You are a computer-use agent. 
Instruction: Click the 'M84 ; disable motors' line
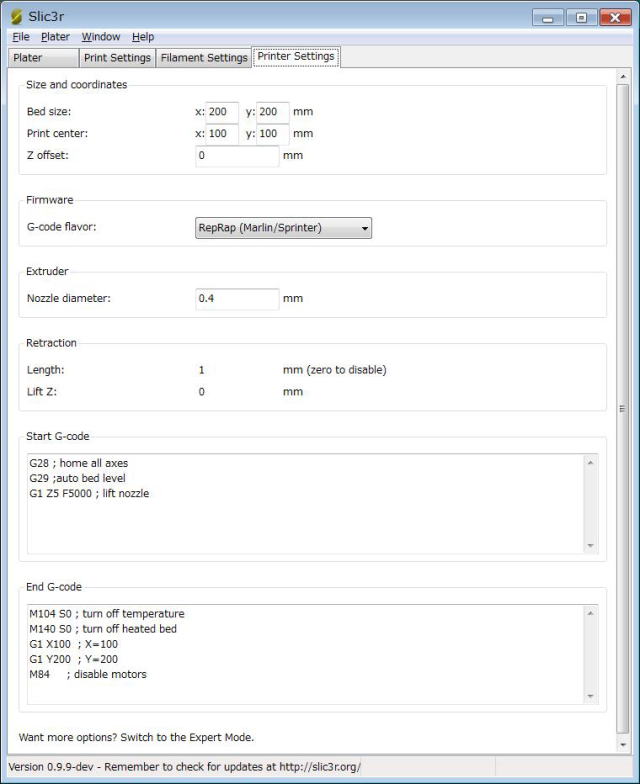click(88, 674)
